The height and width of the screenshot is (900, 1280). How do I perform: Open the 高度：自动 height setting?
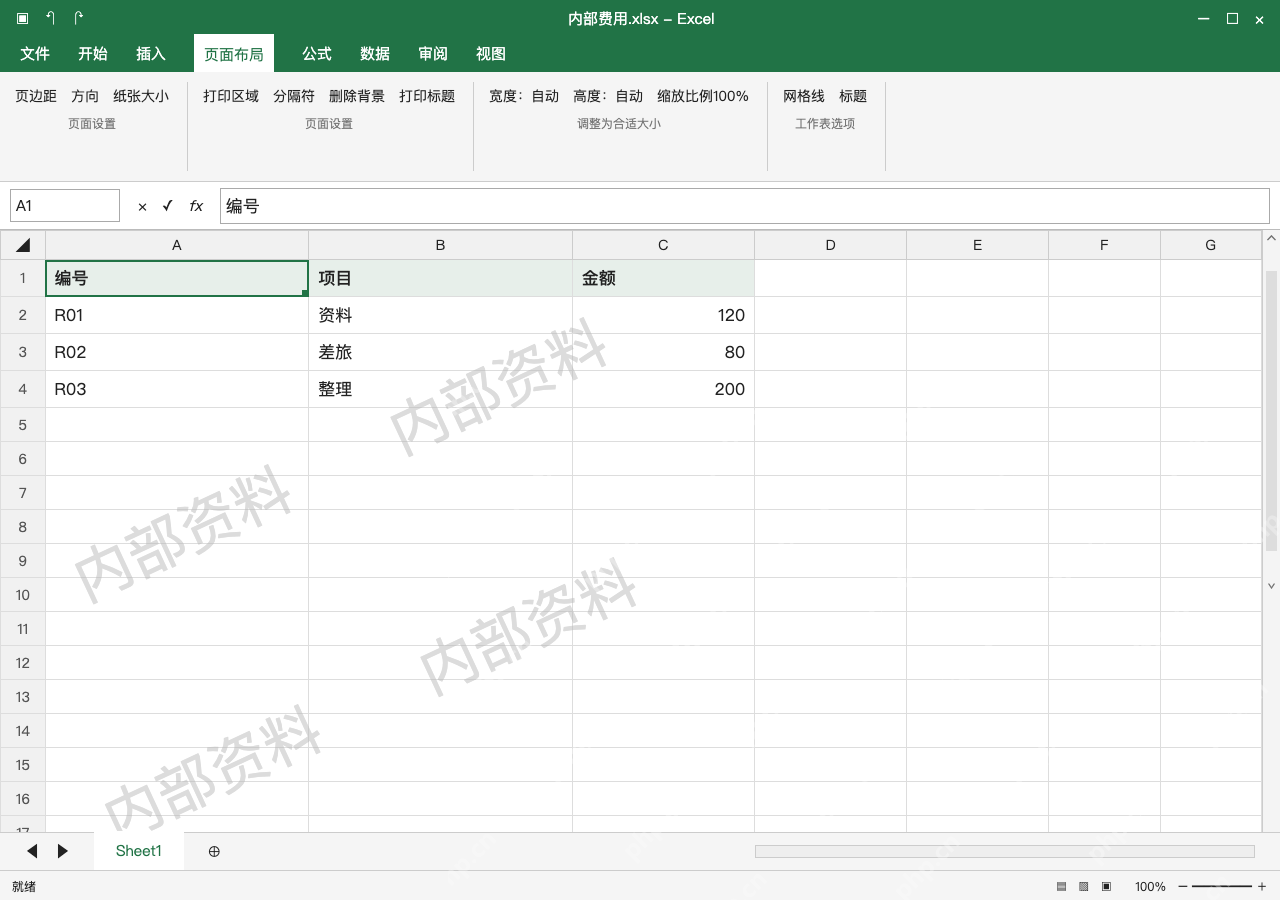point(608,96)
